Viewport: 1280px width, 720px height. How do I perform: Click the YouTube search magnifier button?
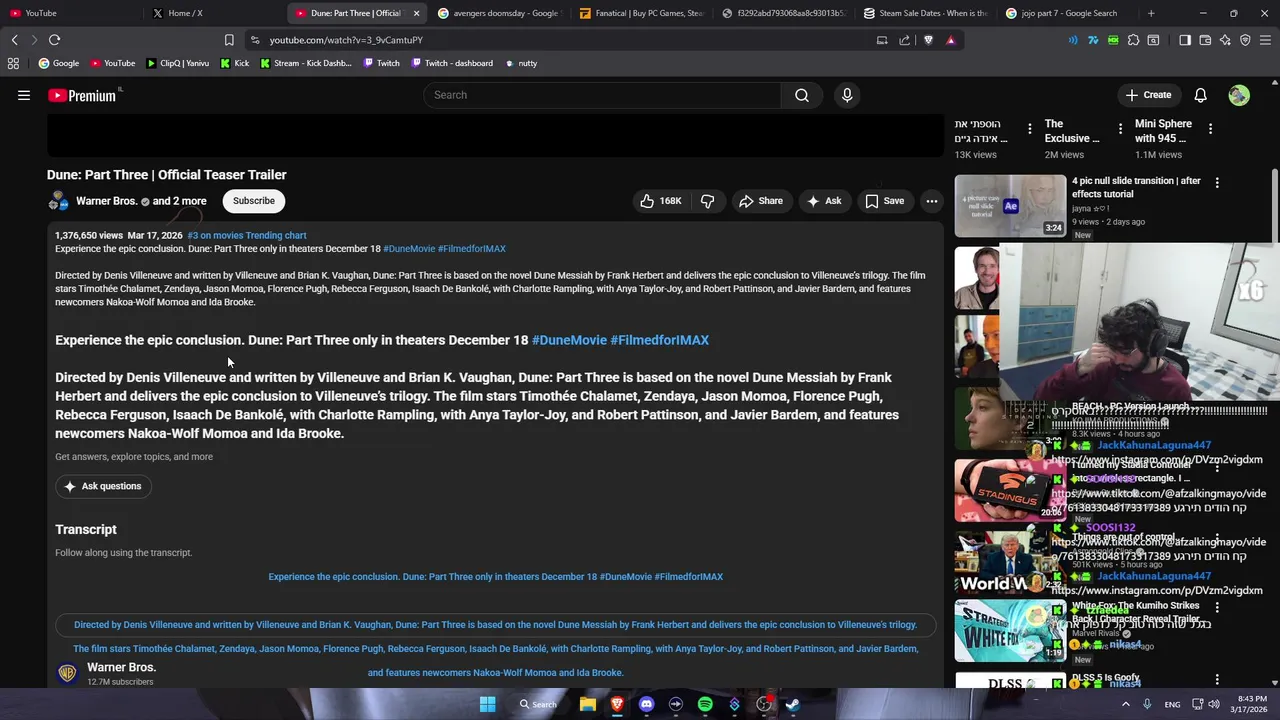[x=802, y=95]
